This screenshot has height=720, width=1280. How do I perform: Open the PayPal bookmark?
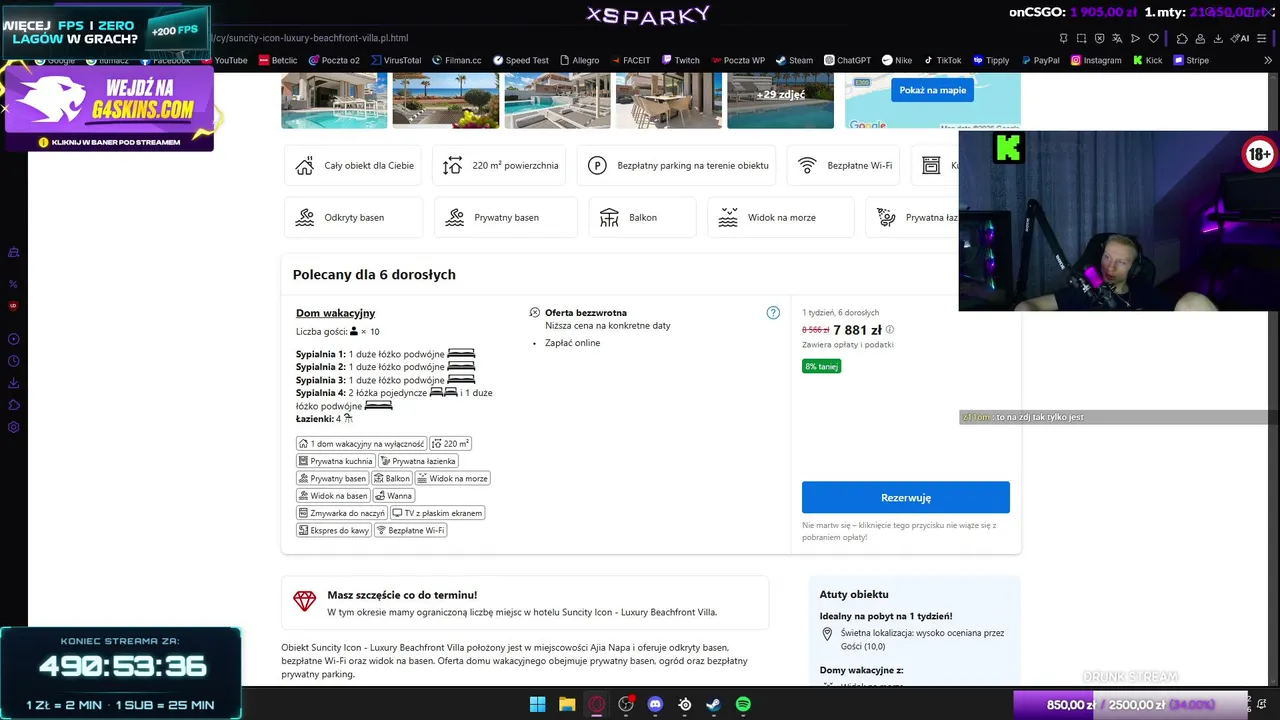[x=1040, y=60]
